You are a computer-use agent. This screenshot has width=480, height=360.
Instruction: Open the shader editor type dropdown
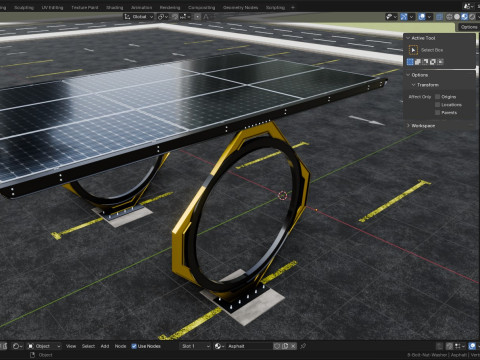coord(18,346)
